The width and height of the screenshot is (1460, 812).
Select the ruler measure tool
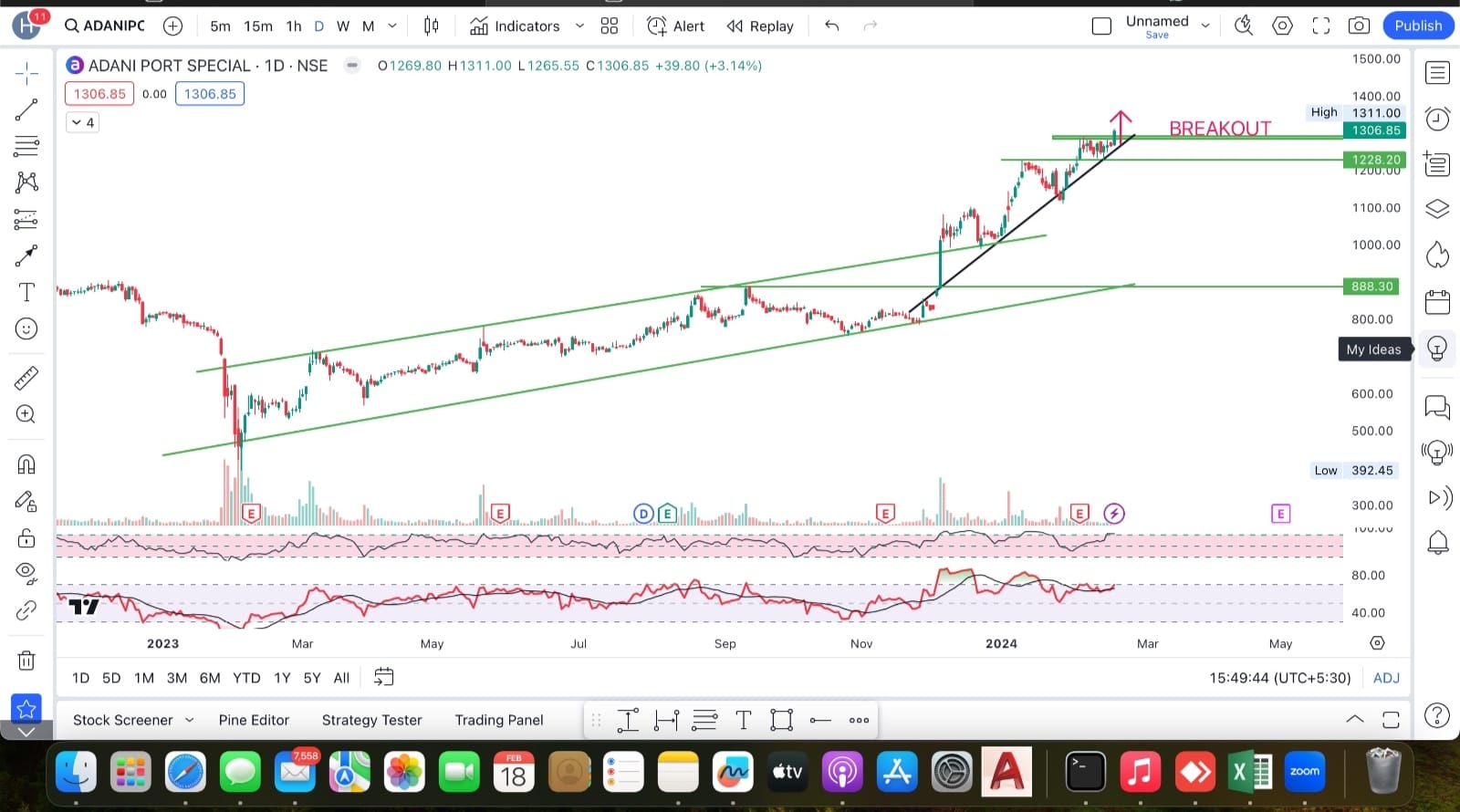26,377
